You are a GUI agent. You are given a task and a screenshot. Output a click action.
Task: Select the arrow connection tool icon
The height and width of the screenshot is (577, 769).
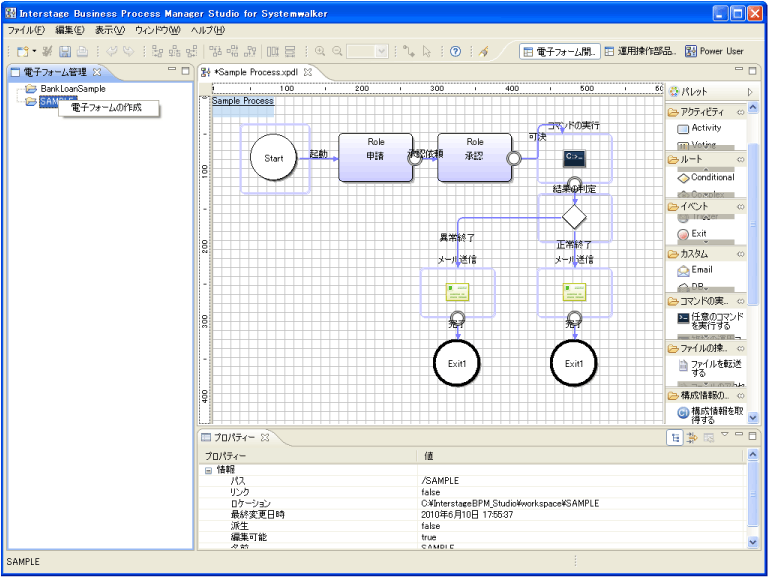(x=409, y=51)
